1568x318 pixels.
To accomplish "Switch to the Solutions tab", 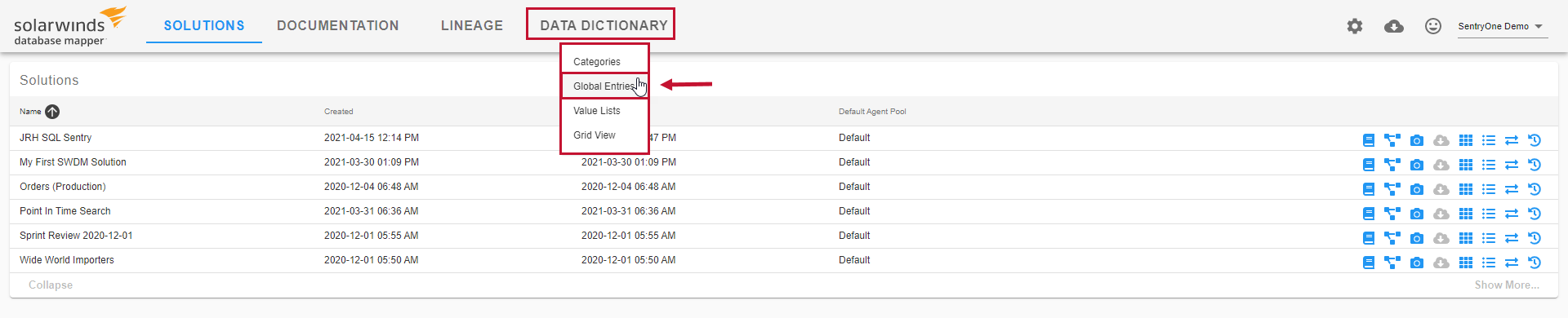I will tap(204, 26).
